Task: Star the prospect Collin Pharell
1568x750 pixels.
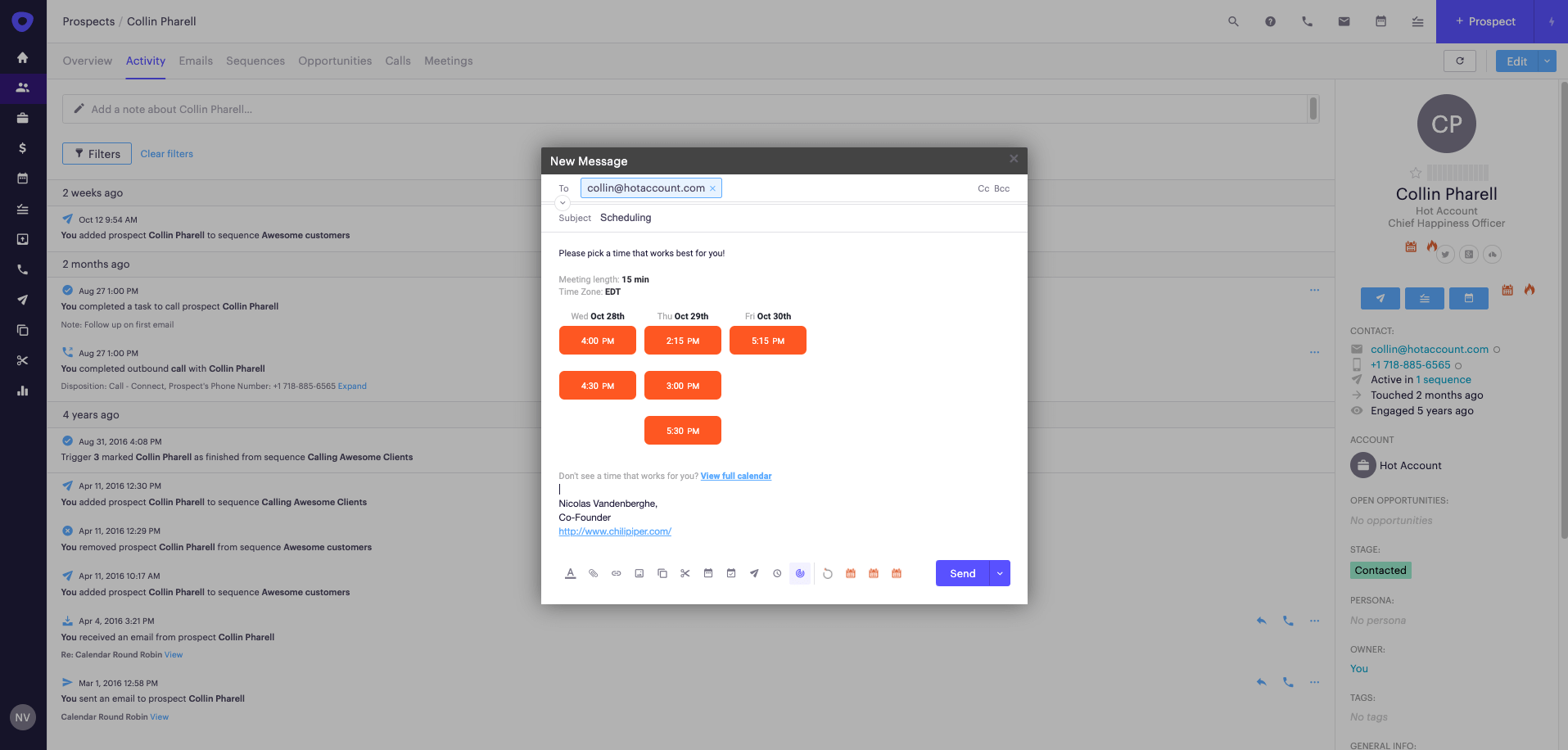Action: 1416,173
